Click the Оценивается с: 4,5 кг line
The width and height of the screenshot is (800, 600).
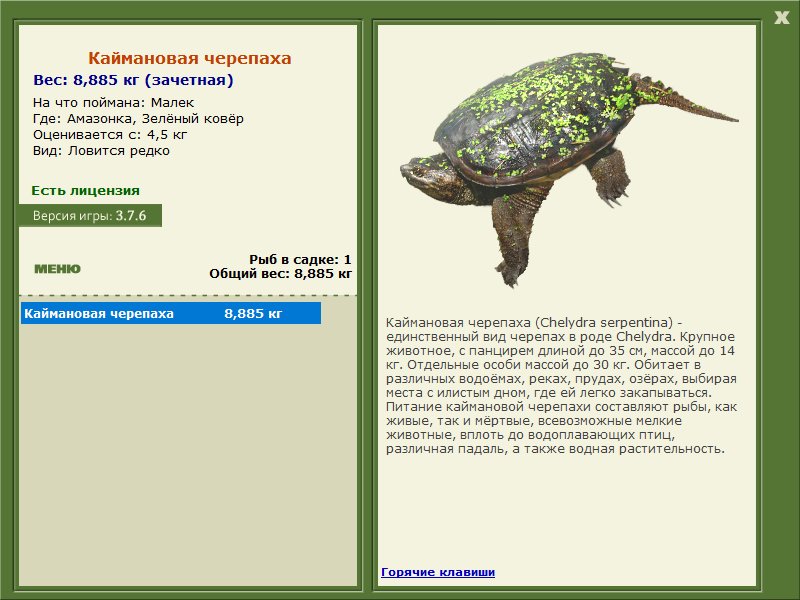click(110, 135)
